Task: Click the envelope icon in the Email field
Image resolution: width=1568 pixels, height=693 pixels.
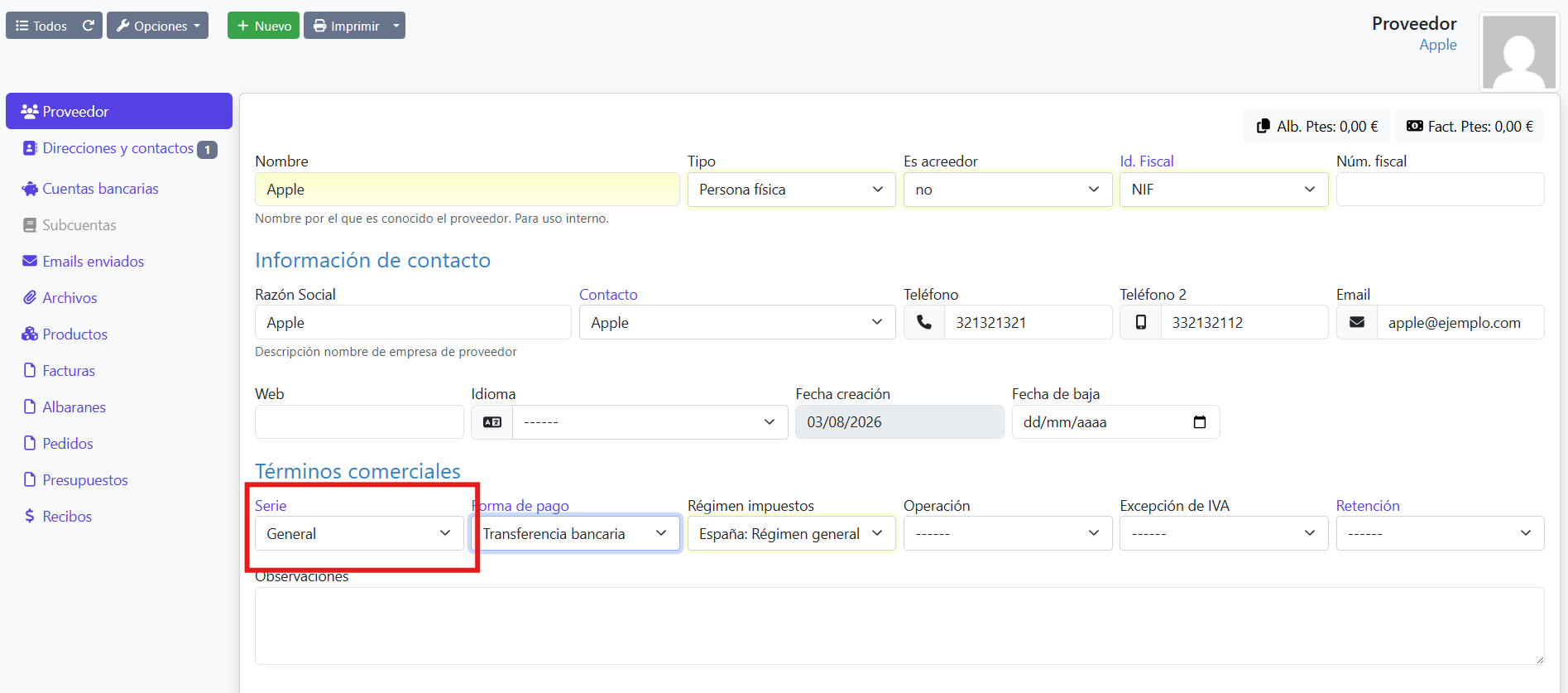Action: tap(1357, 323)
